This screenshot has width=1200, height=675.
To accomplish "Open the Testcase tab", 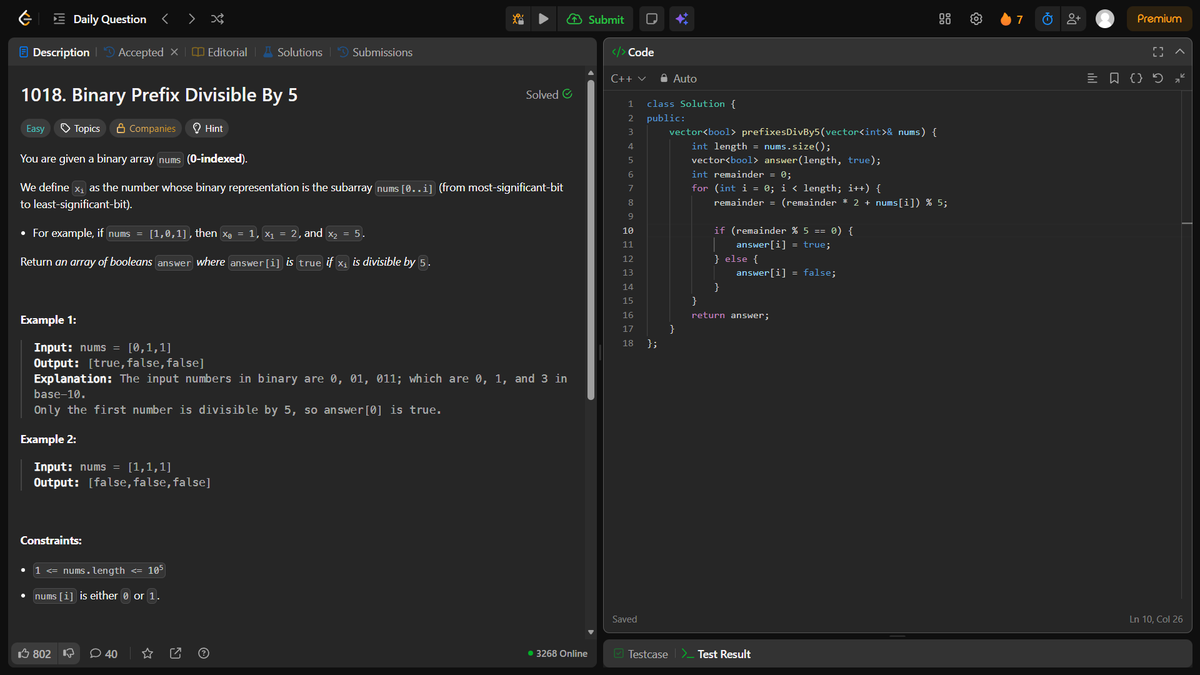I will tap(640, 654).
